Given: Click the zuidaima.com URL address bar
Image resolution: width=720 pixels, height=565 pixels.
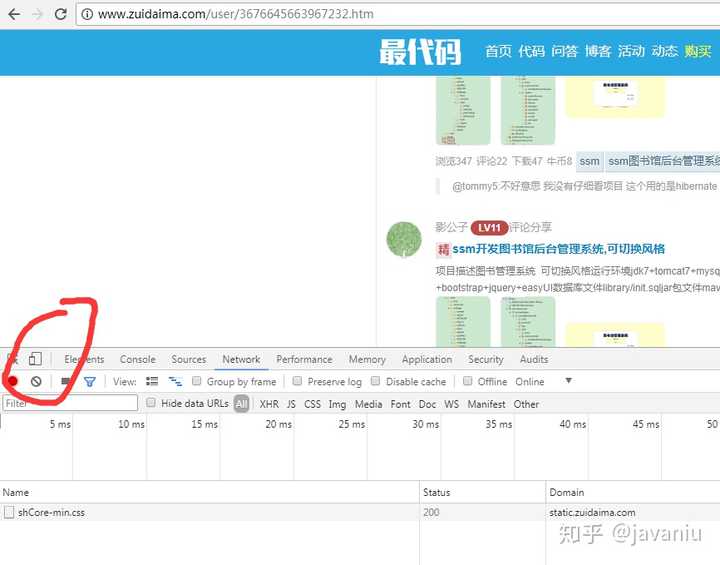Looking at the screenshot, I should coord(398,14).
